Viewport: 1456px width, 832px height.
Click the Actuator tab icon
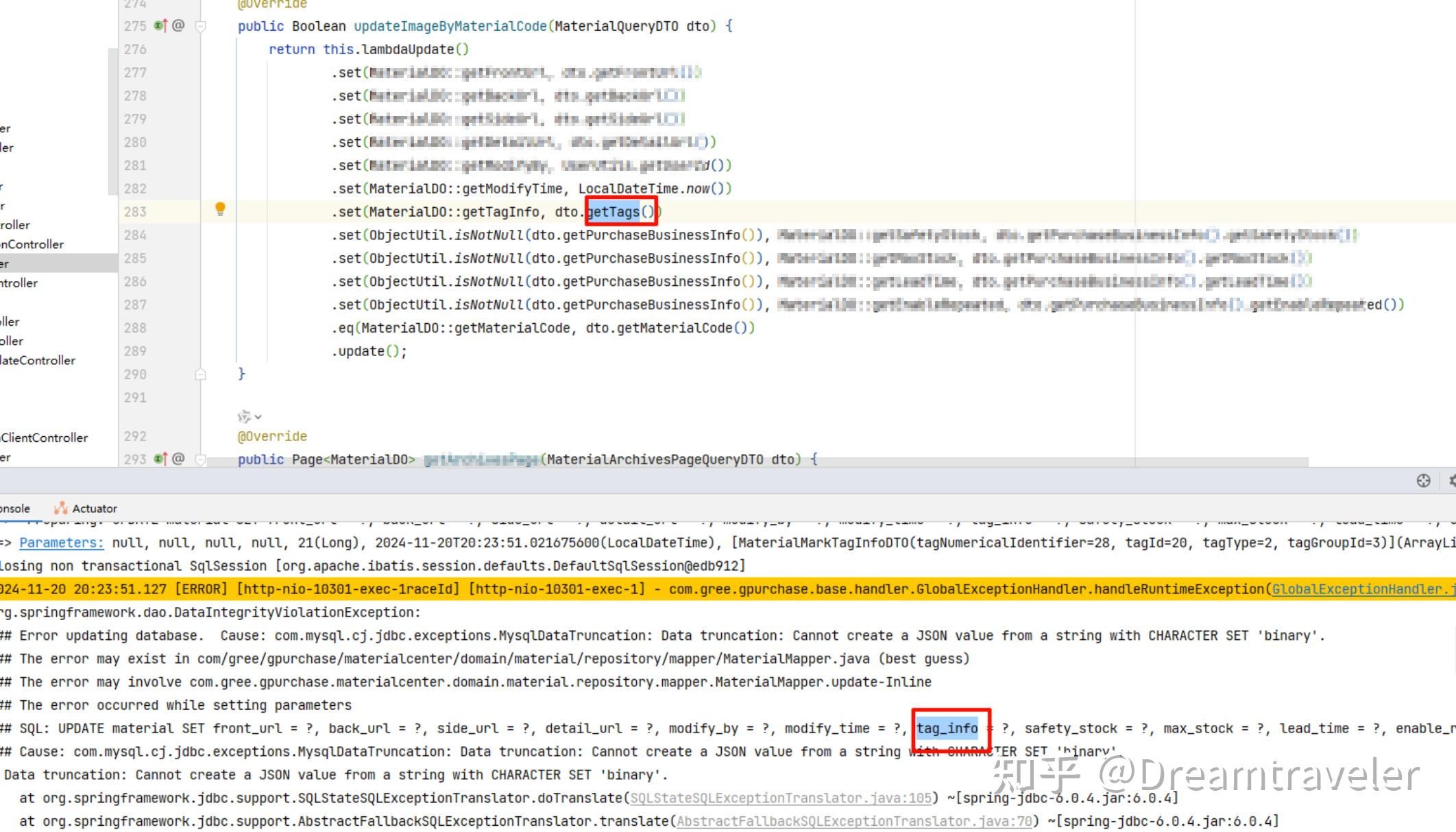tap(60, 508)
